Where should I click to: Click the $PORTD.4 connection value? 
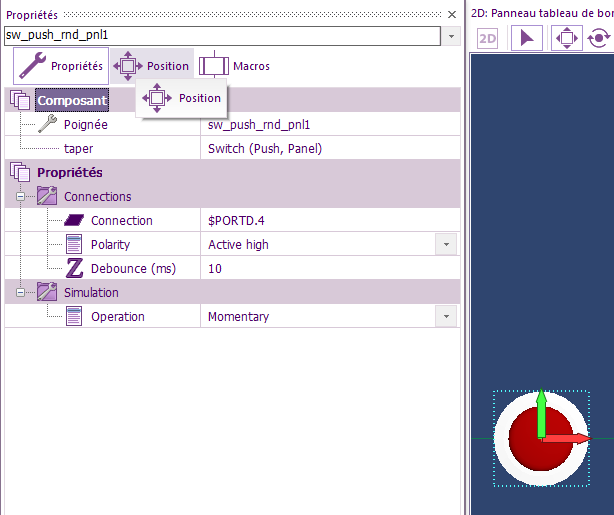click(320, 220)
